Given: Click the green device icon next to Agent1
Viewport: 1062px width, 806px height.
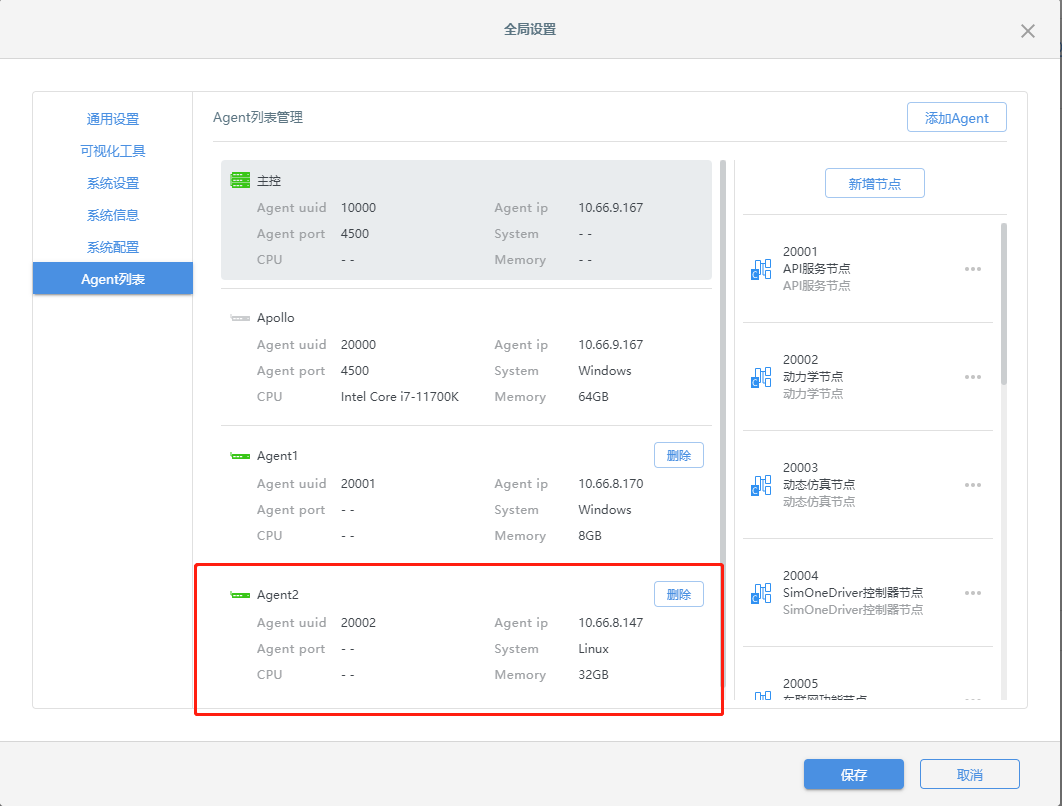Looking at the screenshot, I should (239, 456).
